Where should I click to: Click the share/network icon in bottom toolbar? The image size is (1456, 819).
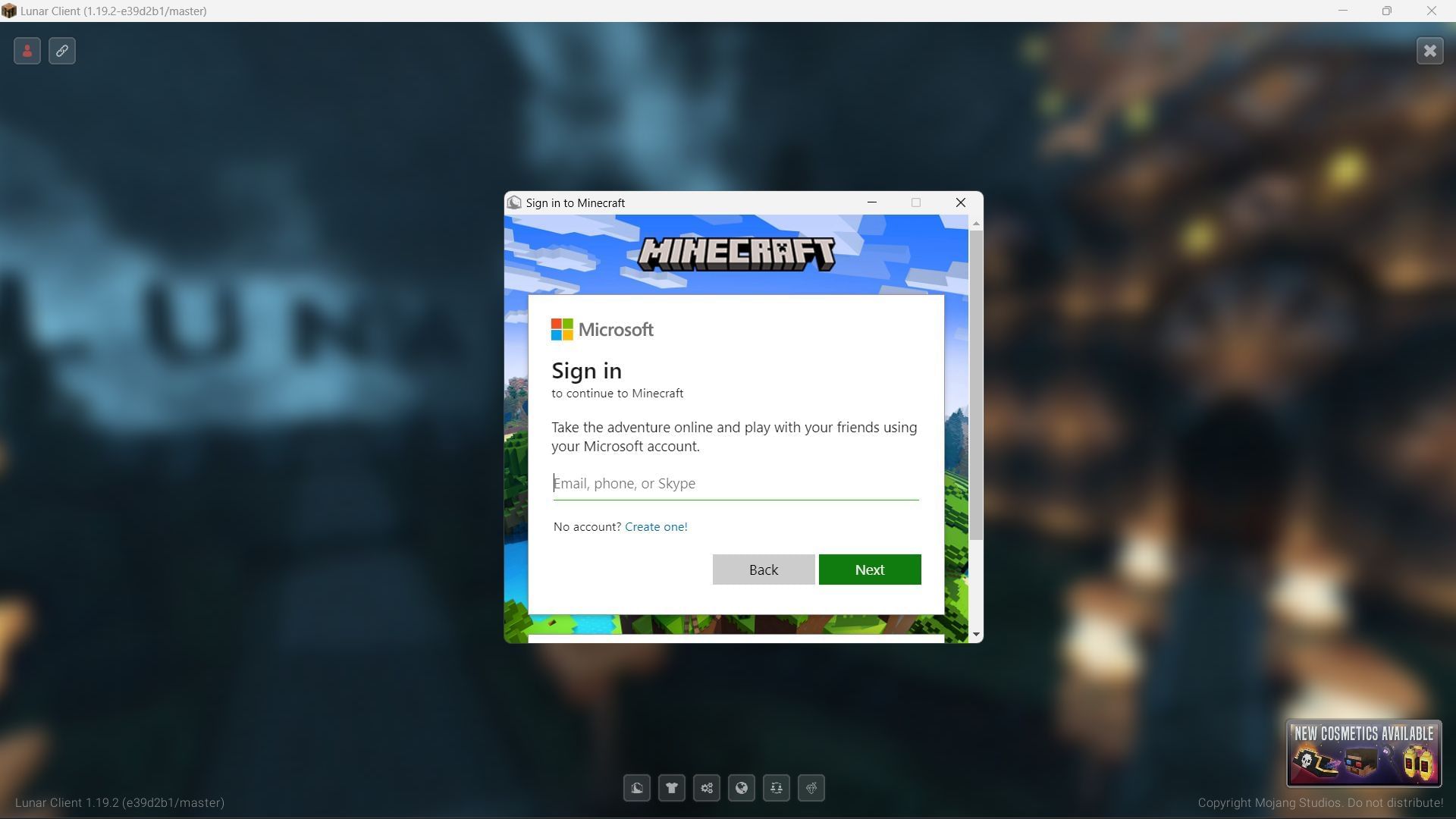pyautogui.click(x=706, y=788)
